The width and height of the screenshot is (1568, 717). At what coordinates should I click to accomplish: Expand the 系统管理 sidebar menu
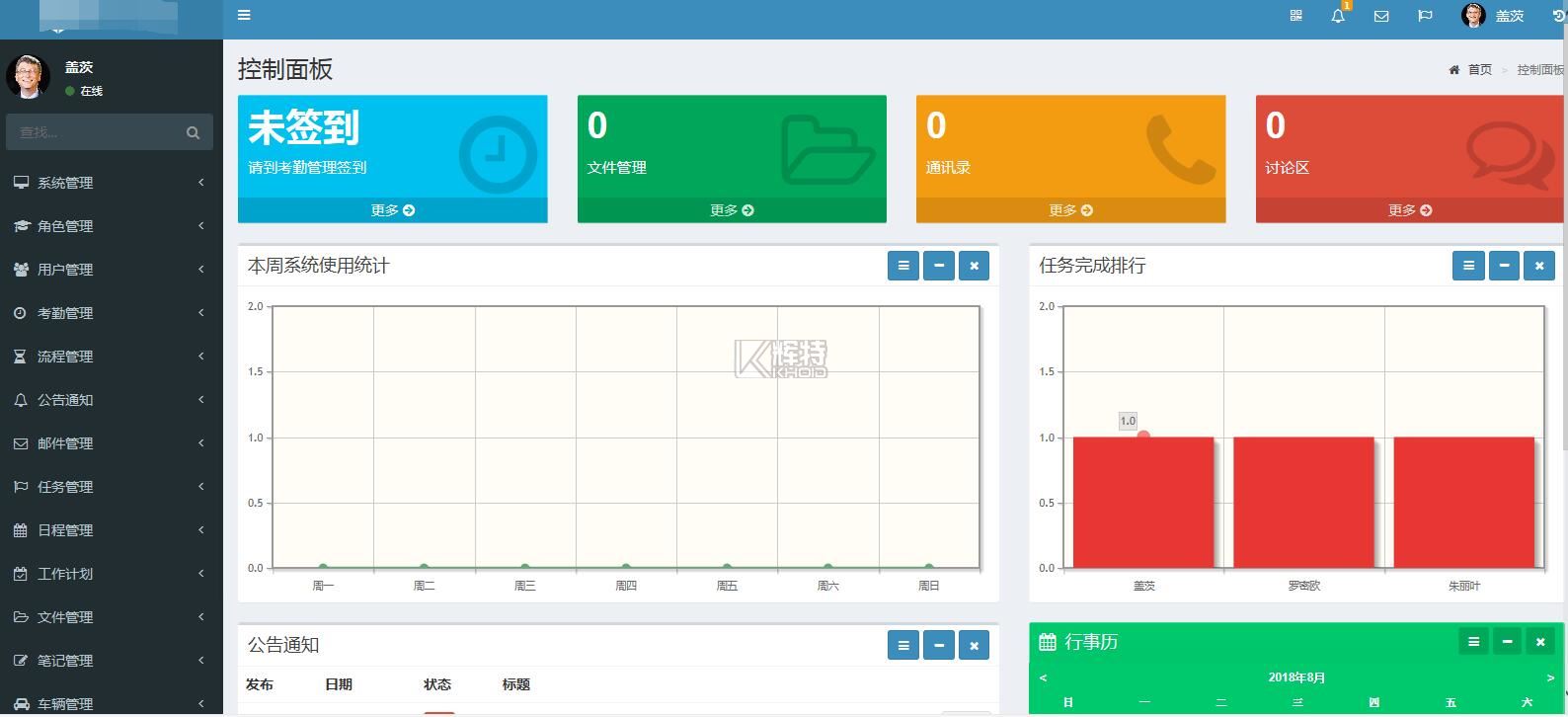109,183
